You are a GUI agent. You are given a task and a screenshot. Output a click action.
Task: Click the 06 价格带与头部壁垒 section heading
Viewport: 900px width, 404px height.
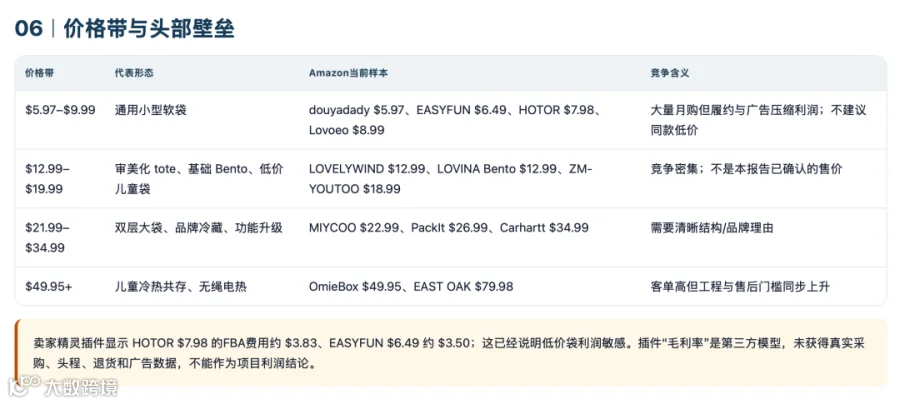pos(125,28)
